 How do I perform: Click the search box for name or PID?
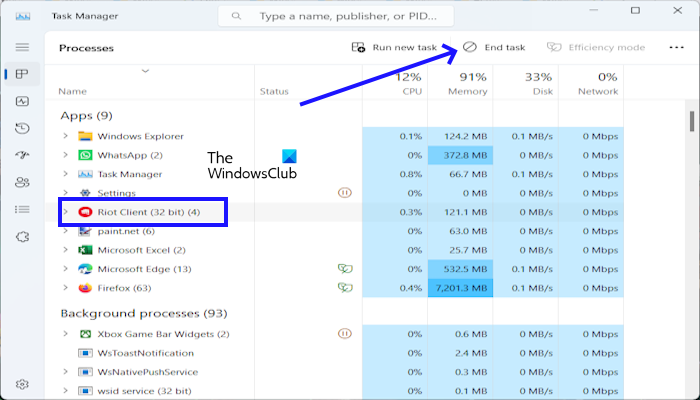click(x=336, y=17)
